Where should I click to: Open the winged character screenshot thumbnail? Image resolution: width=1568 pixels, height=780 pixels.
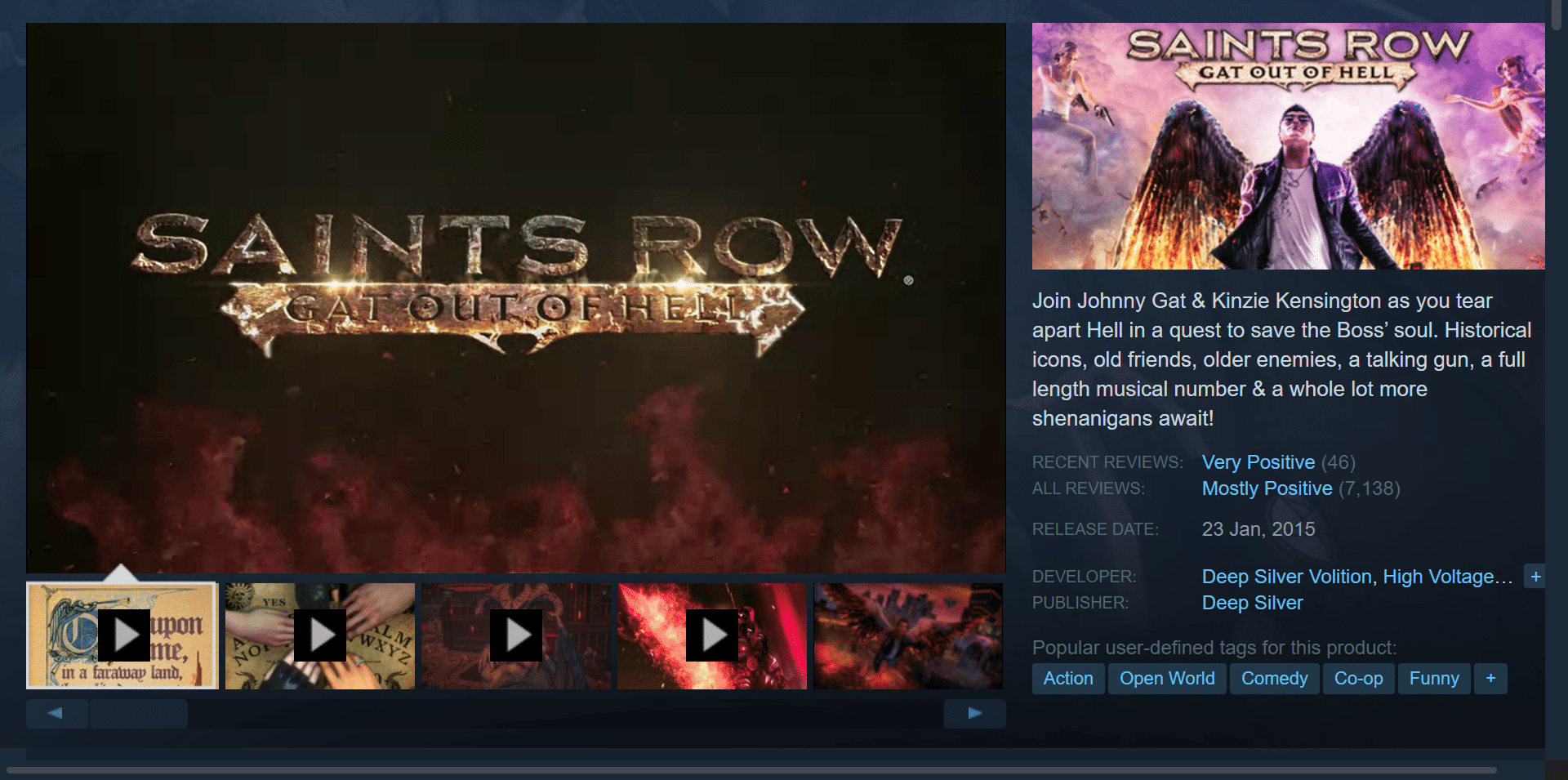(x=908, y=635)
